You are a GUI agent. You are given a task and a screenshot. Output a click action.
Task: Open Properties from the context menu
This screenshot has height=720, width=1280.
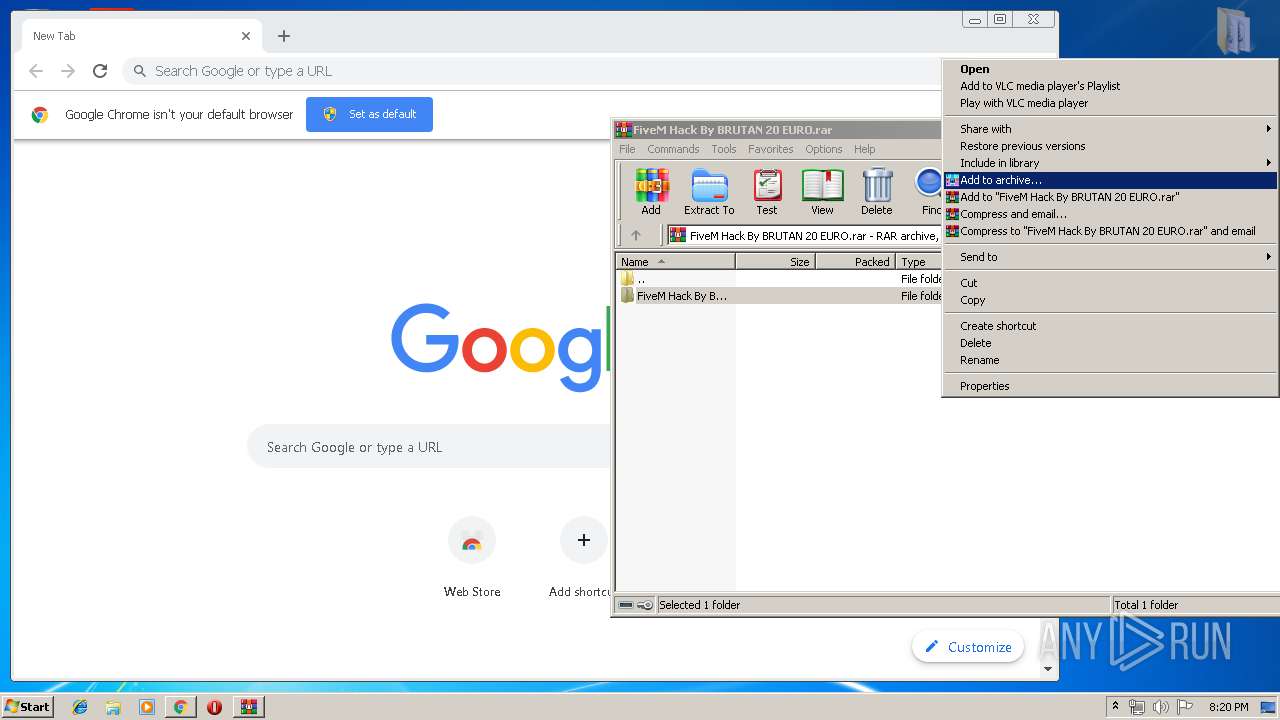click(x=1110, y=386)
